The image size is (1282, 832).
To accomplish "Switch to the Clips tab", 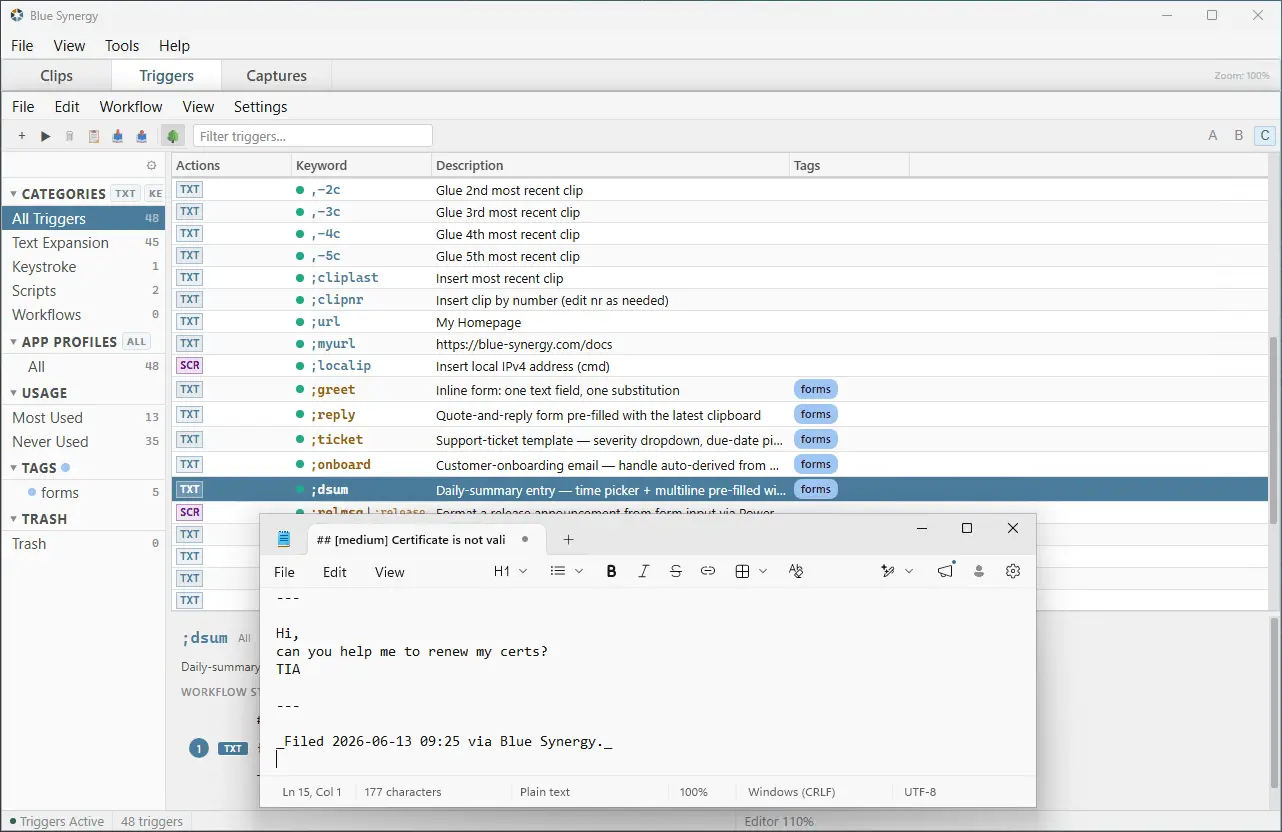I will [56, 75].
